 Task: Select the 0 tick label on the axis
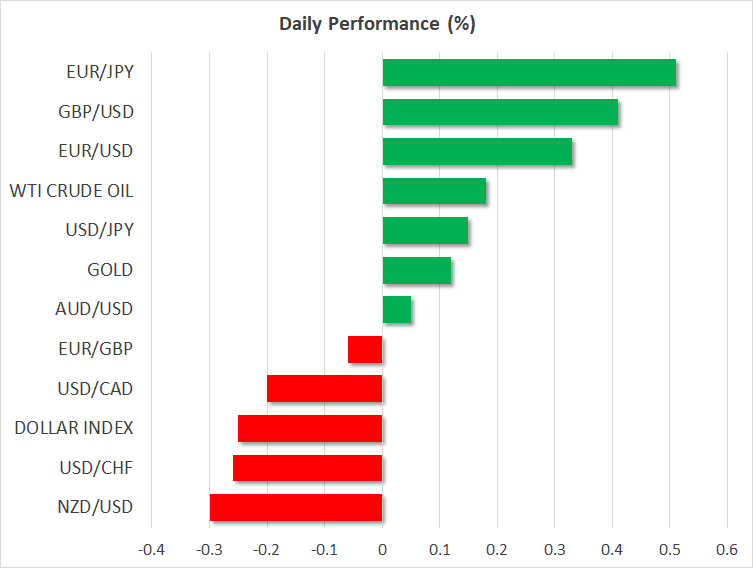[x=382, y=549]
